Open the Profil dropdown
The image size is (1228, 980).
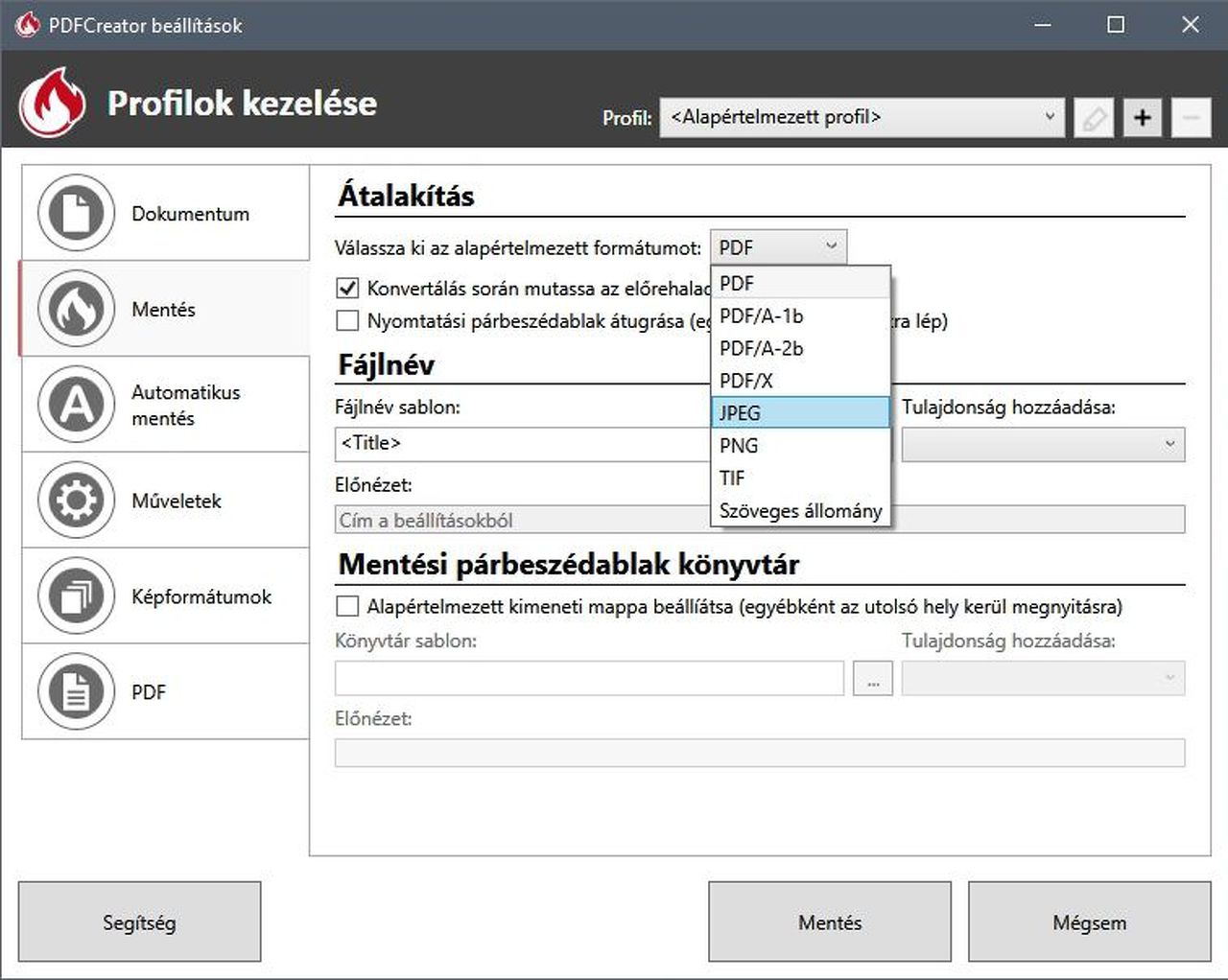coord(862,117)
